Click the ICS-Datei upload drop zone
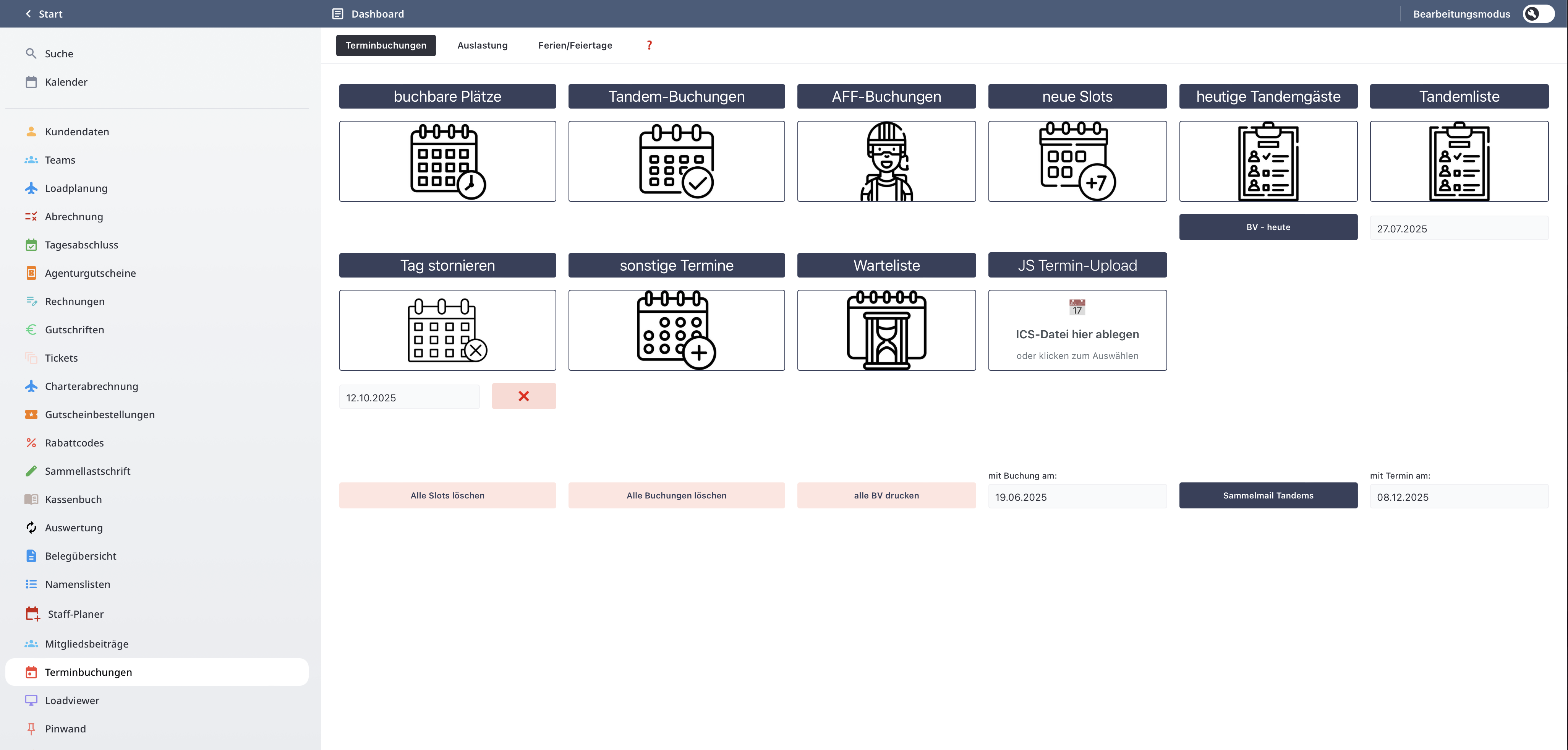Image resolution: width=1568 pixels, height=750 pixels. pos(1077,330)
